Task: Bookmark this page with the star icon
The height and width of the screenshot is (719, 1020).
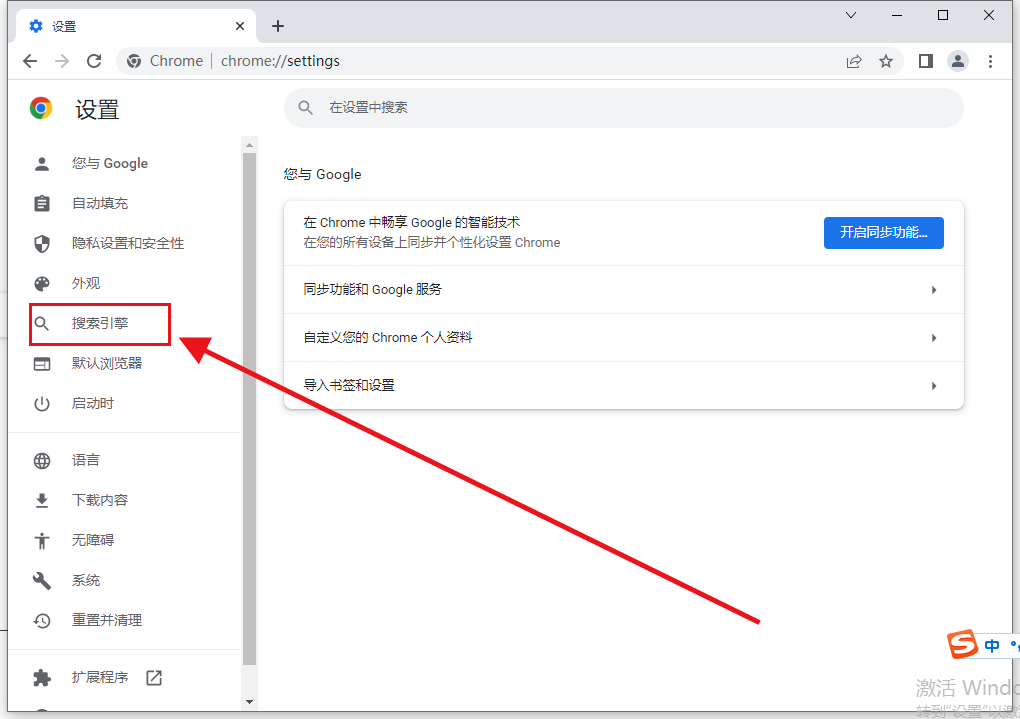Action: 886,61
